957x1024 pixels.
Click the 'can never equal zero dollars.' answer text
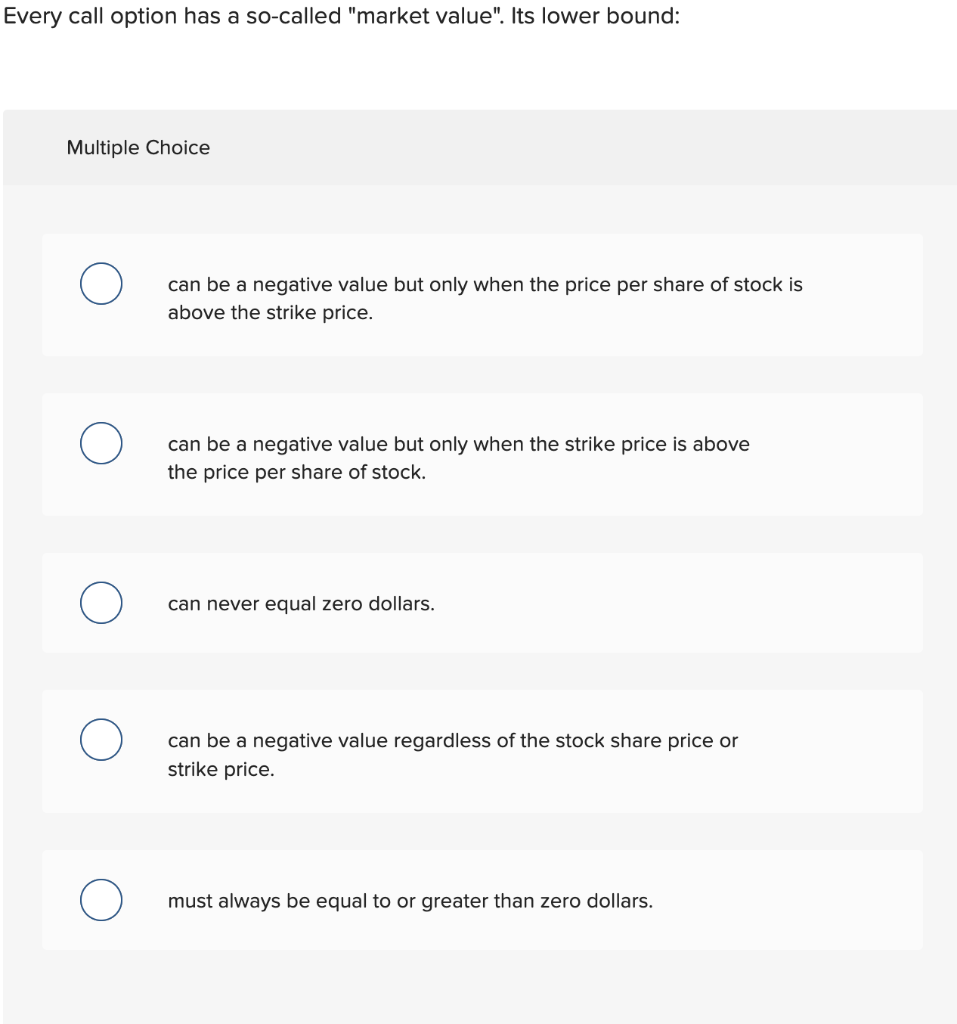click(301, 603)
